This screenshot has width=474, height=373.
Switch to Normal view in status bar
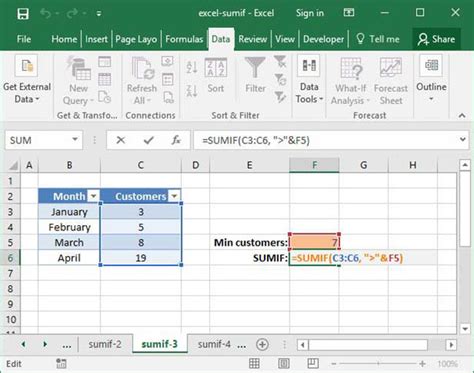click(x=254, y=363)
